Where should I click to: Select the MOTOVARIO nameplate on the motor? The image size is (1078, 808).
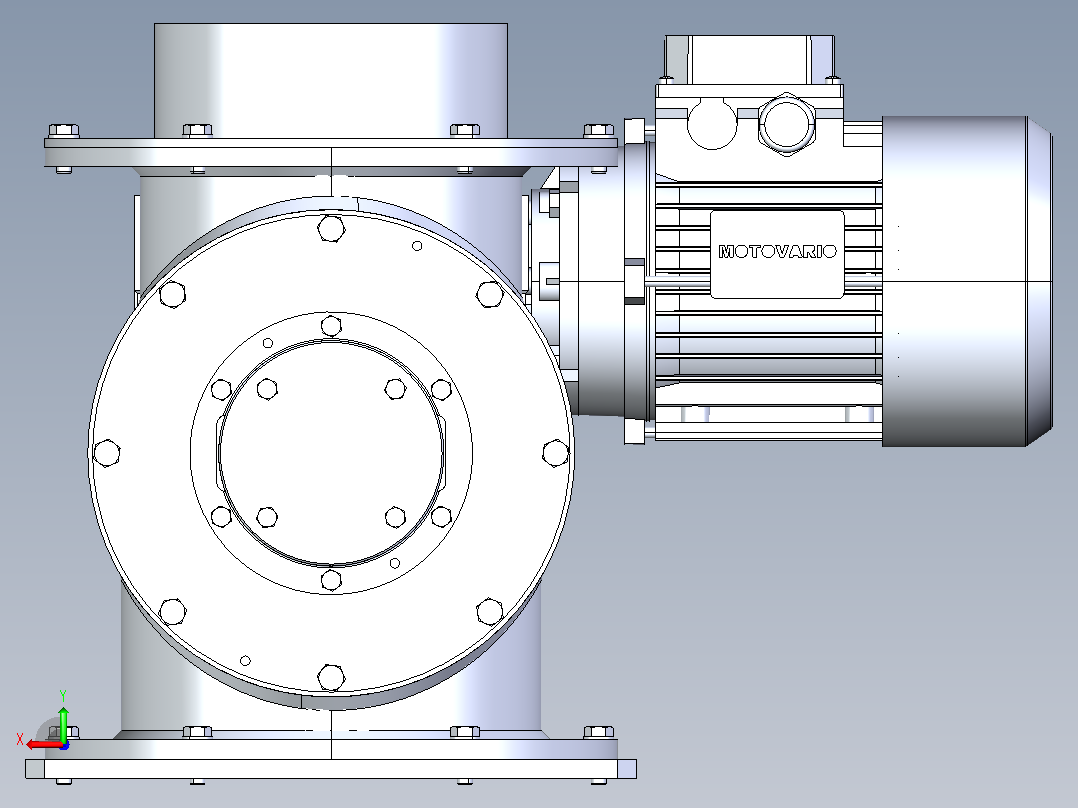pyautogui.click(x=777, y=254)
